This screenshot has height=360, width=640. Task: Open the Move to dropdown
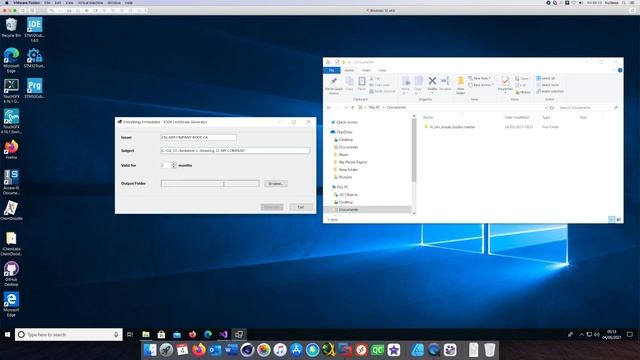tap(405, 85)
